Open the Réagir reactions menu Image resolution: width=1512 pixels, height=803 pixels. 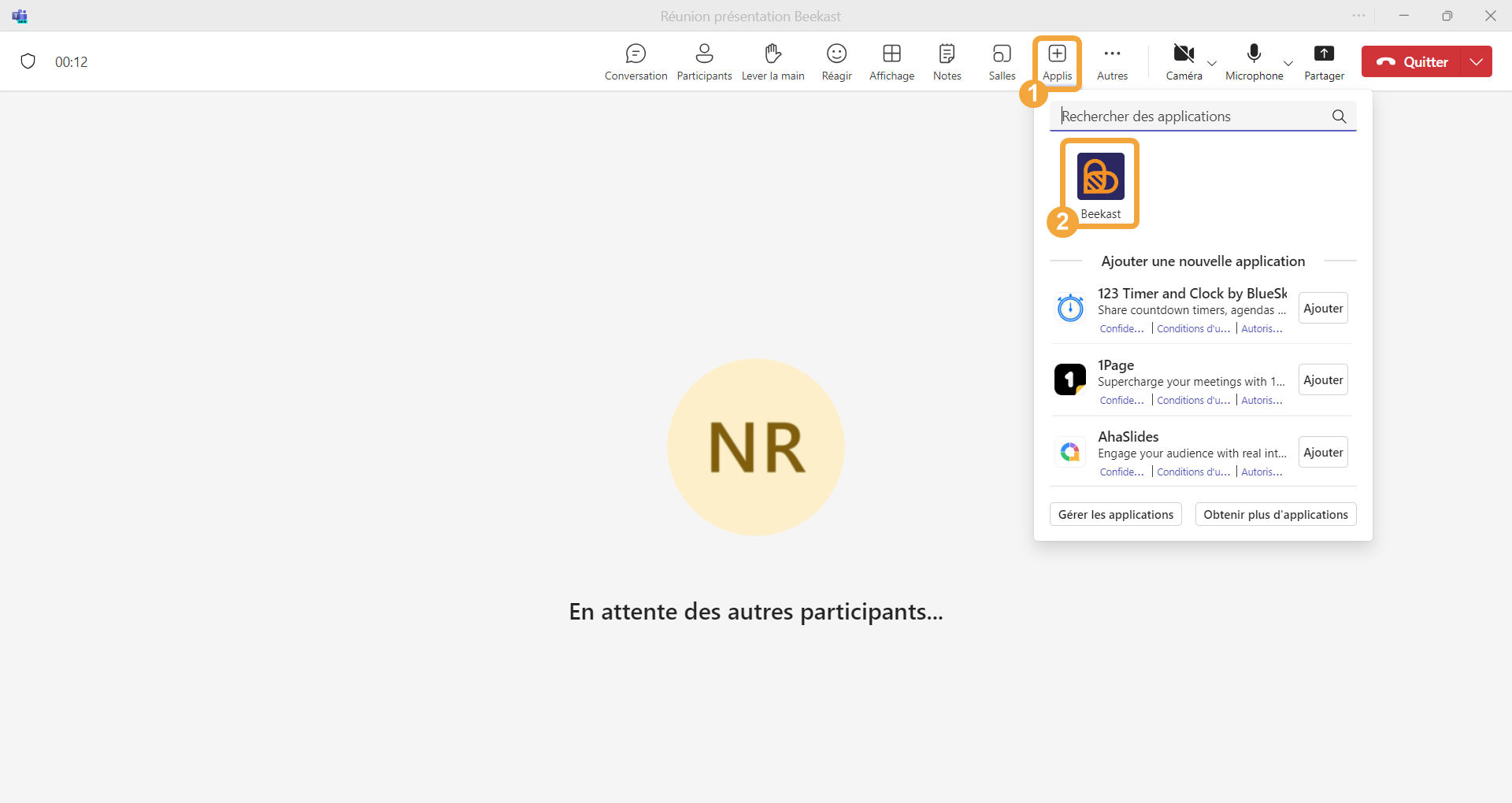point(836,61)
